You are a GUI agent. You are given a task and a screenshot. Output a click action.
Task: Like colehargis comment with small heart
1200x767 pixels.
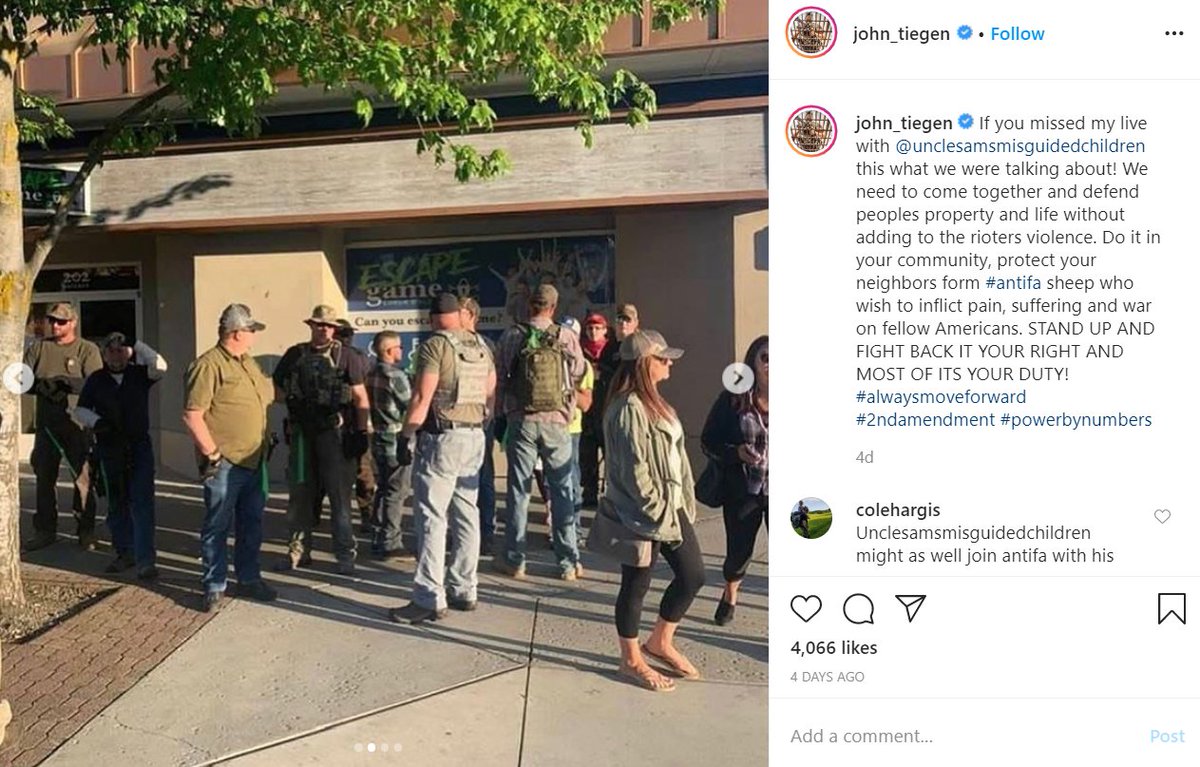(x=1162, y=517)
